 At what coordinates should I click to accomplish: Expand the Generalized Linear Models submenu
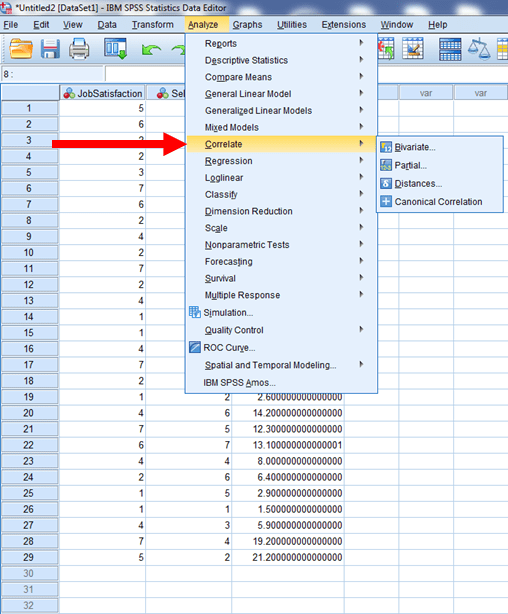point(281,111)
